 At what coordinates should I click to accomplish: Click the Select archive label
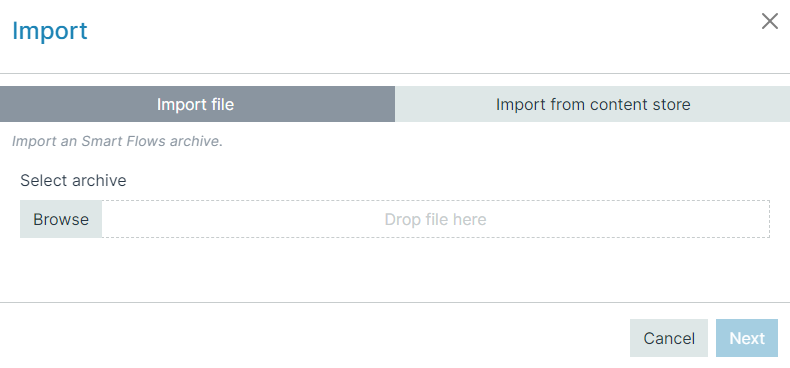click(x=73, y=180)
